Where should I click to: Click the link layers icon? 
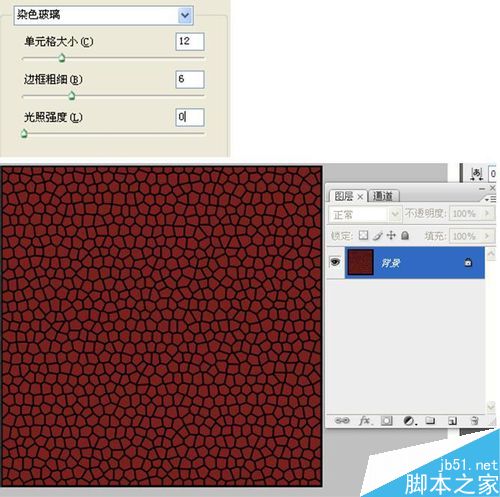pyautogui.click(x=342, y=421)
